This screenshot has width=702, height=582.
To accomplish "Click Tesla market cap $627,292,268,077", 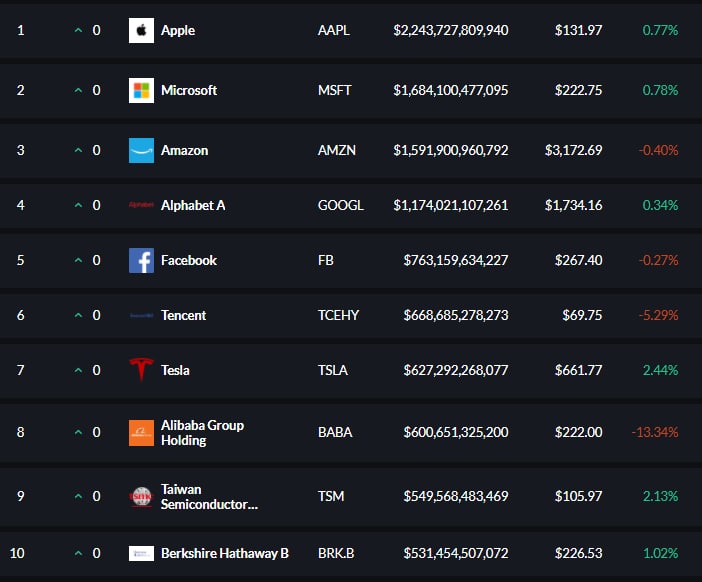I will 456,371.
